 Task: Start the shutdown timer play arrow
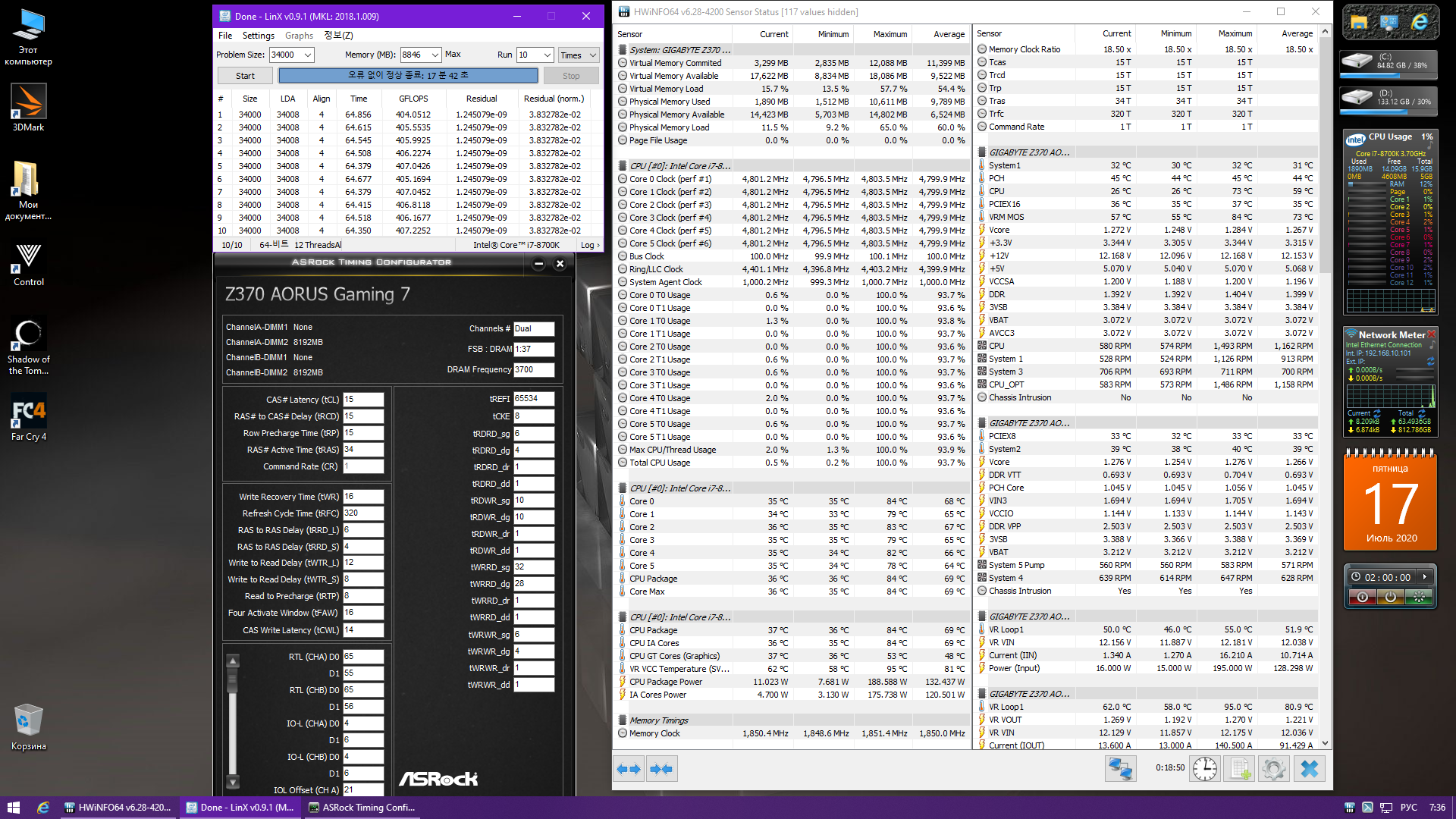tap(1425, 576)
